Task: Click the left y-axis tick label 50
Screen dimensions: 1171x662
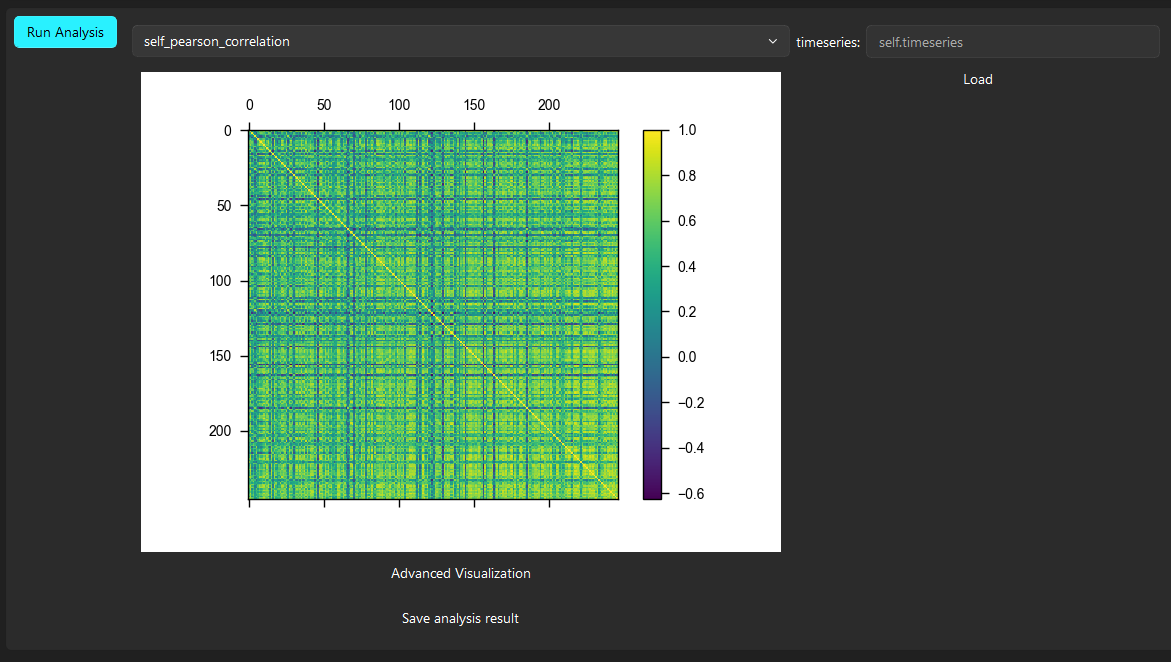Action: tap(223, 206)
